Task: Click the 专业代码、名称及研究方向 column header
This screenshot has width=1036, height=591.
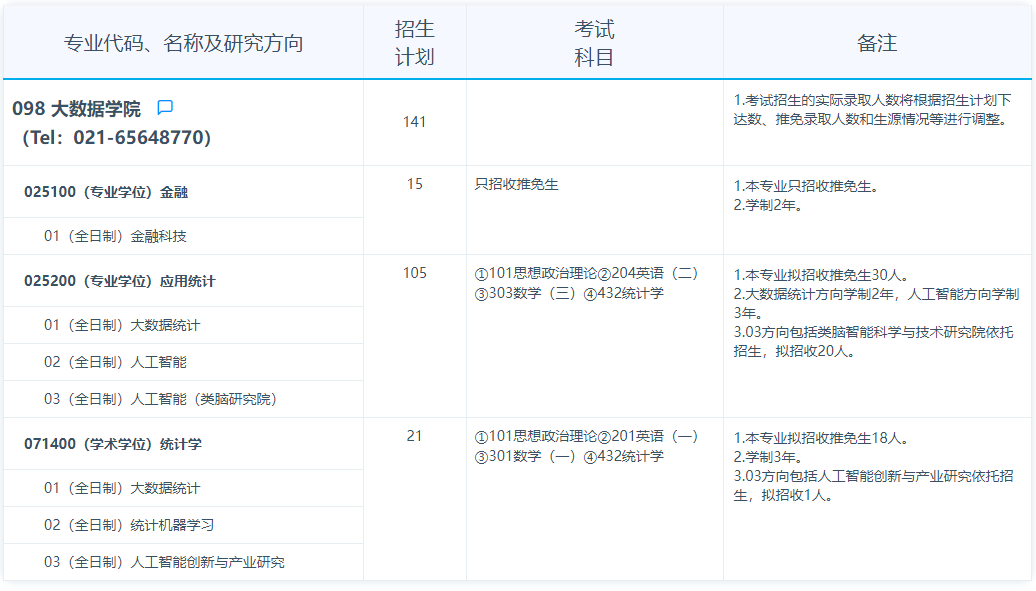Action: tap(183, 43)
